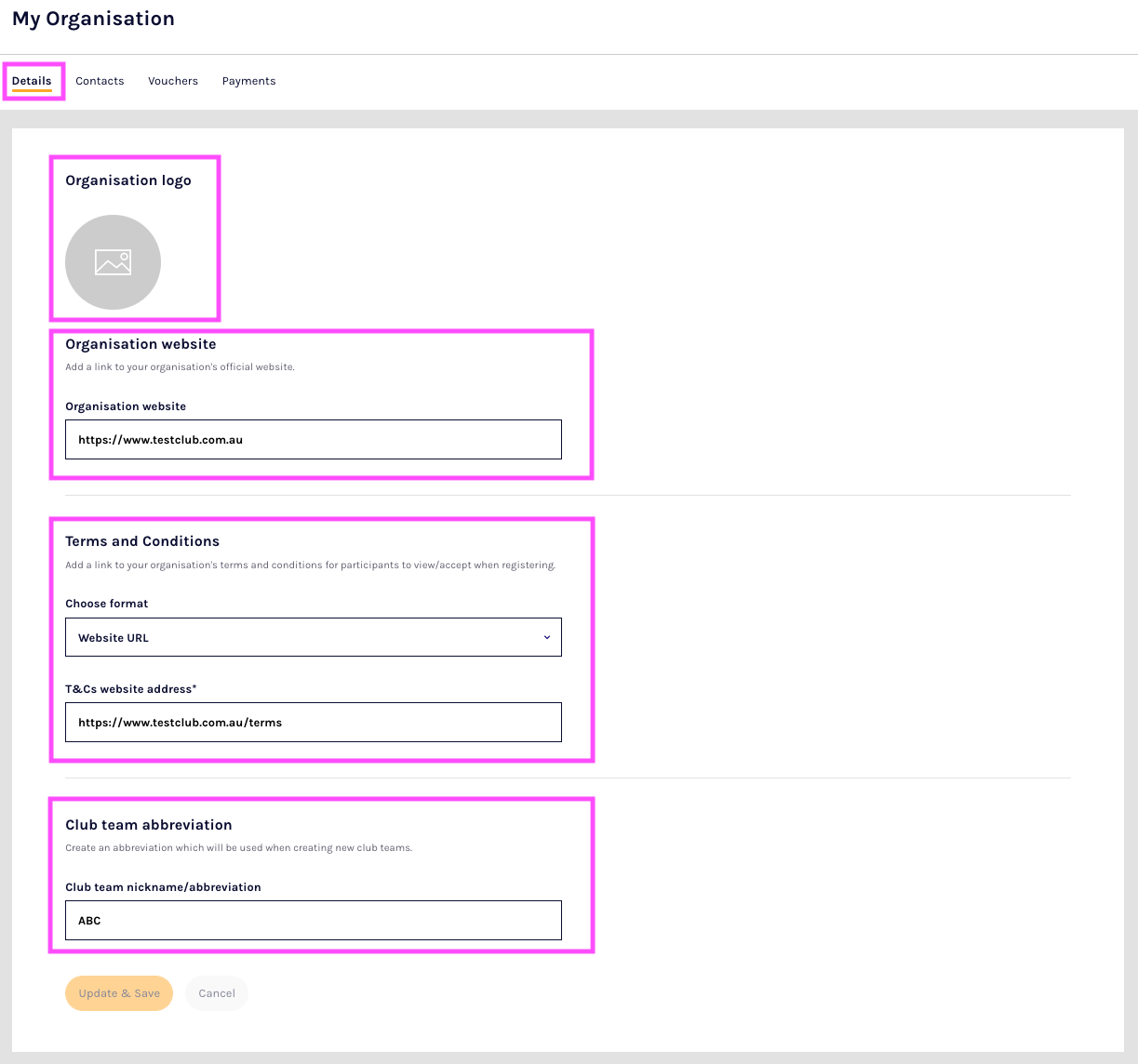
Task: Open the Details tab
Action: pyautogui.click(x=32, y=81)
